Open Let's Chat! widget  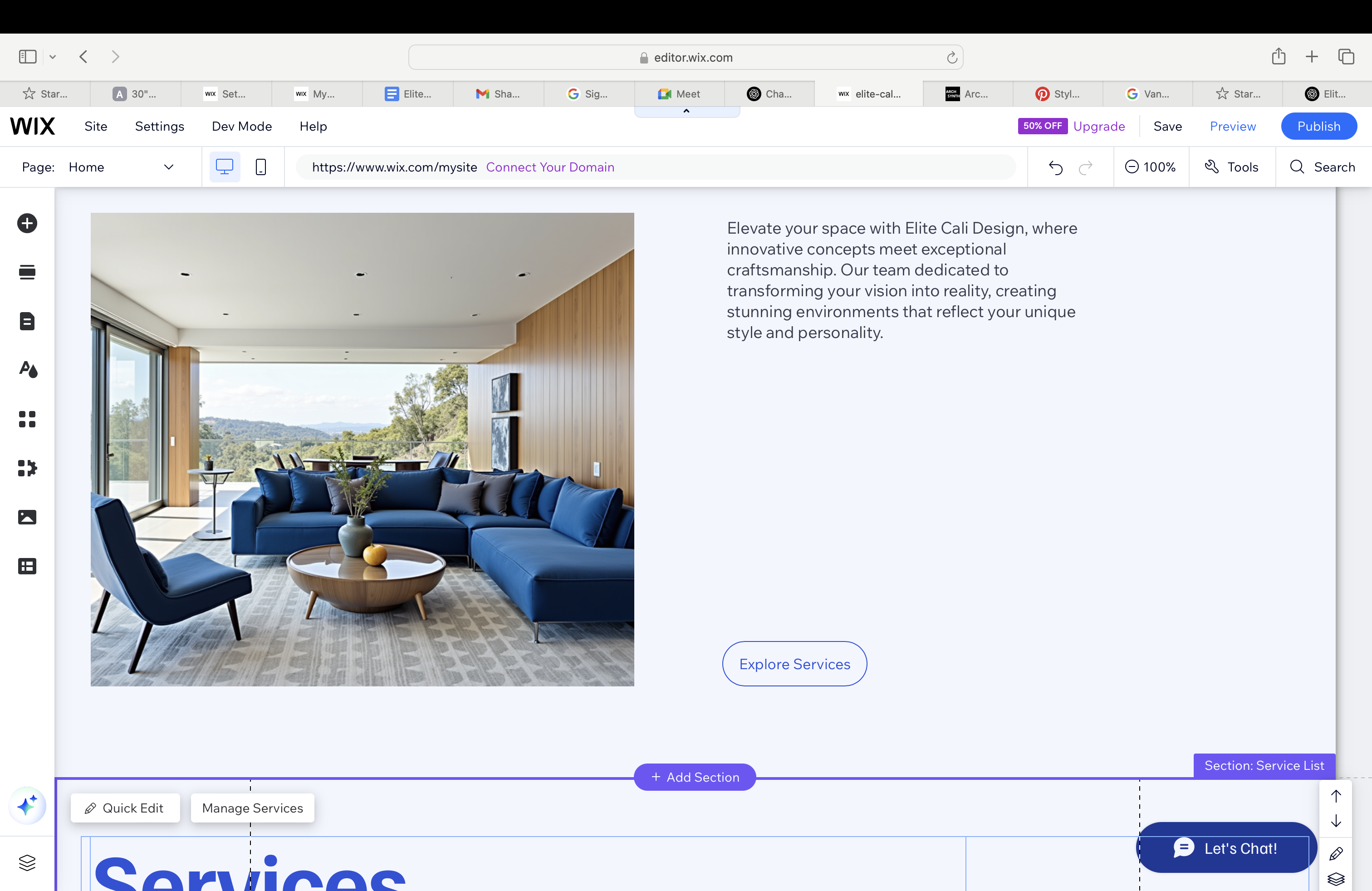[x=1226, y=848]
